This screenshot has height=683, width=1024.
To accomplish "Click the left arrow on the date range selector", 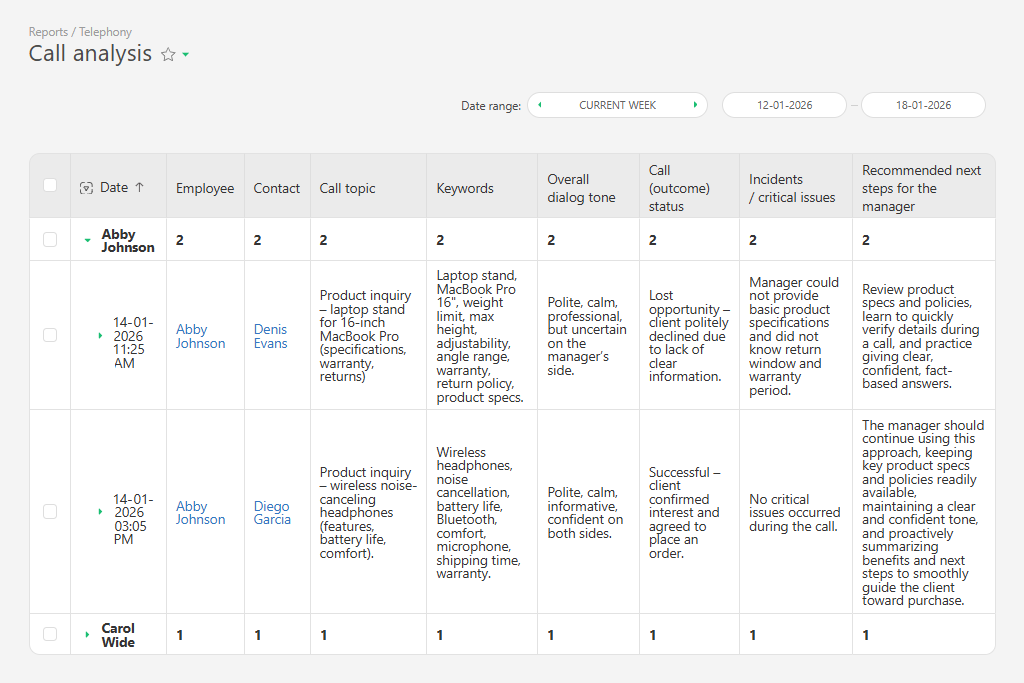I will coord(538,105).
